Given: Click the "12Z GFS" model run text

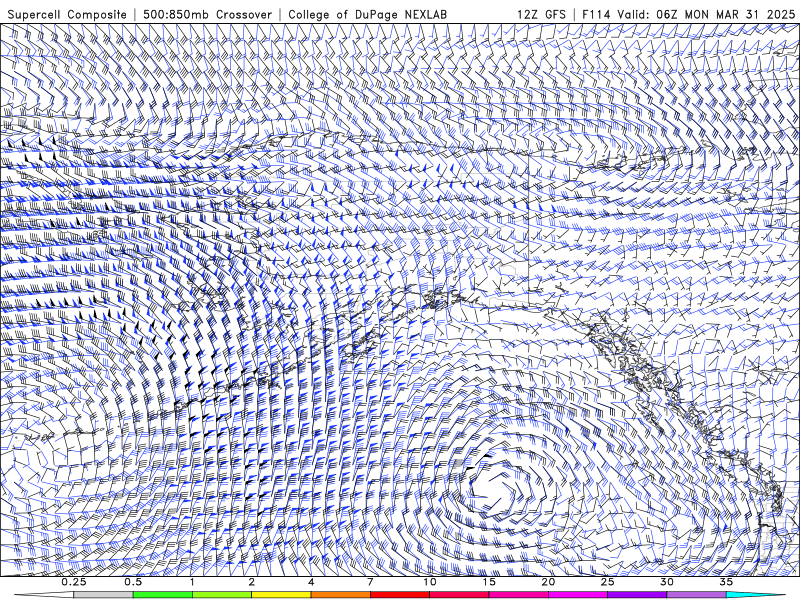Looking at the screenshot, I should (541, 14).
